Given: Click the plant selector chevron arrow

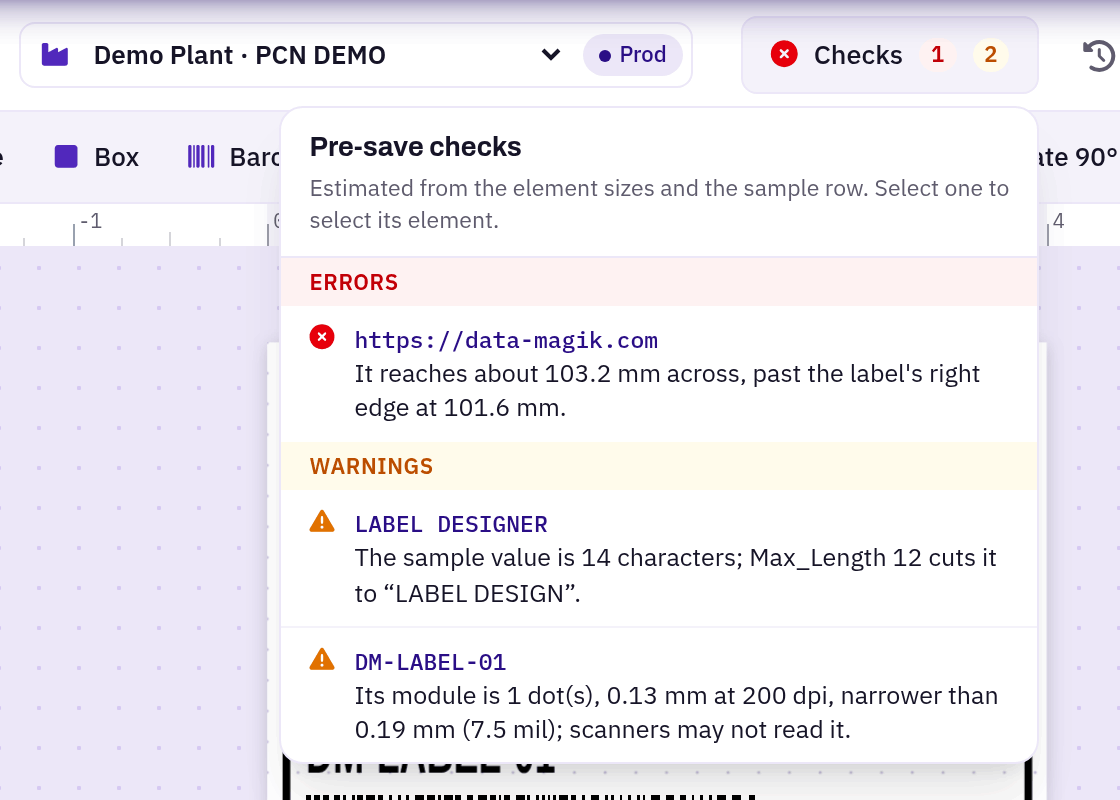Looking at the screenshot, I should click(x=551, y=54).
